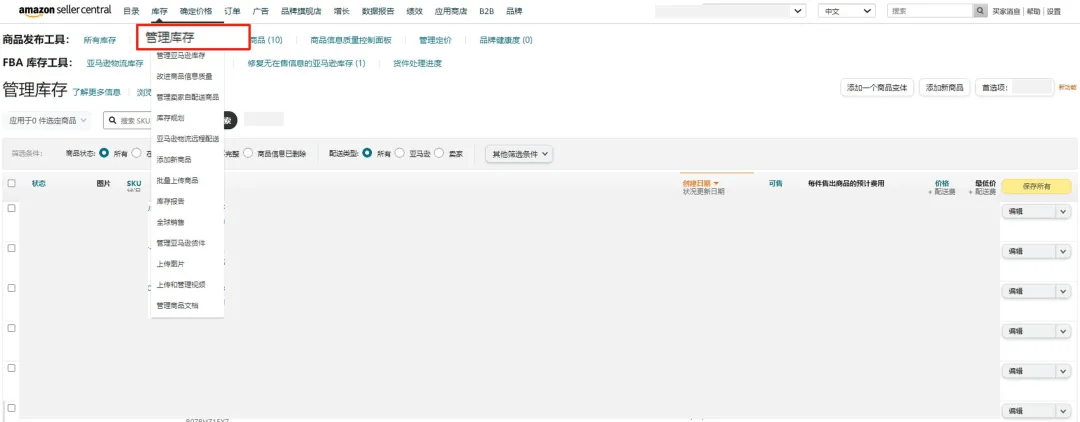Choose 库存规划 from the open menu
Screen dimensions: 1080x422
[170, 118]
